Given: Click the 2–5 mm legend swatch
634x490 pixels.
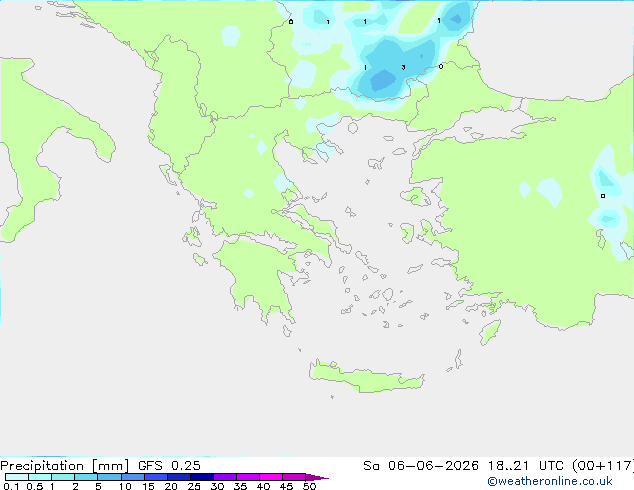Looking at the screenshot, I should point(86,477).
